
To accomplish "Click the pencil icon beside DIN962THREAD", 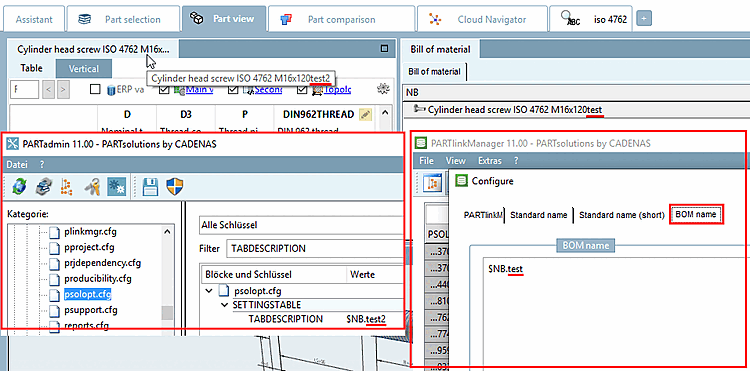I will [365, 114].
